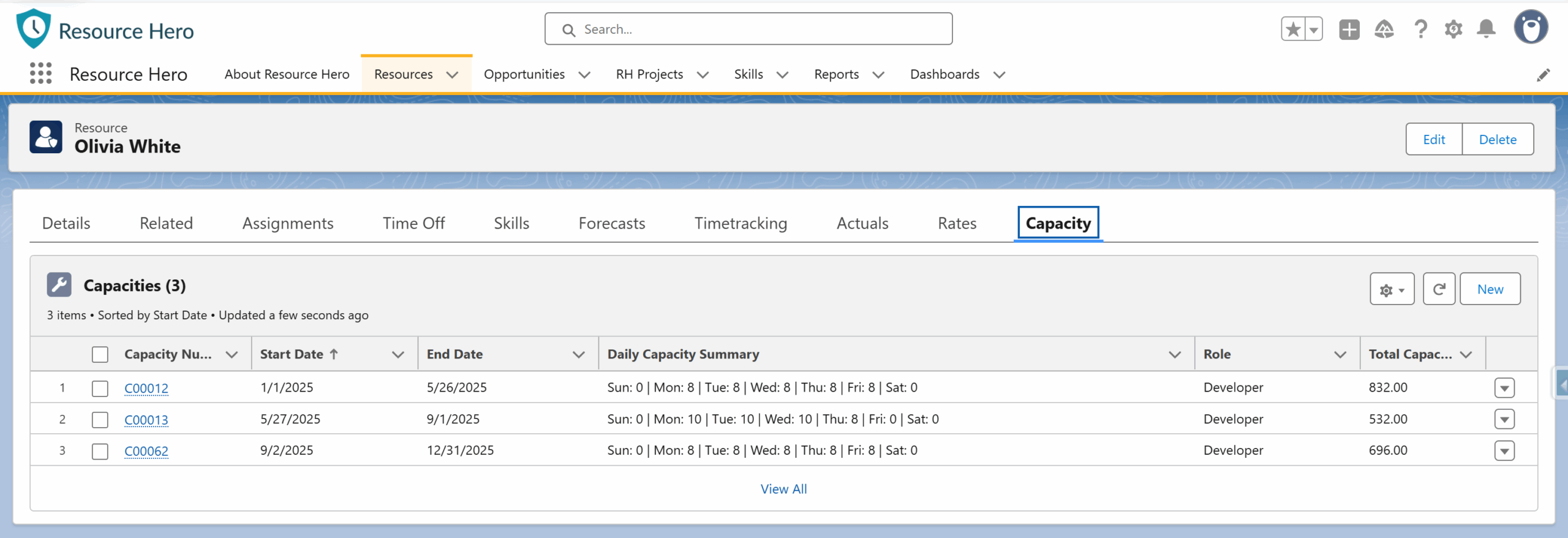
Task: Open About Resource Hero nav item
Action: (x=287, y=74)
